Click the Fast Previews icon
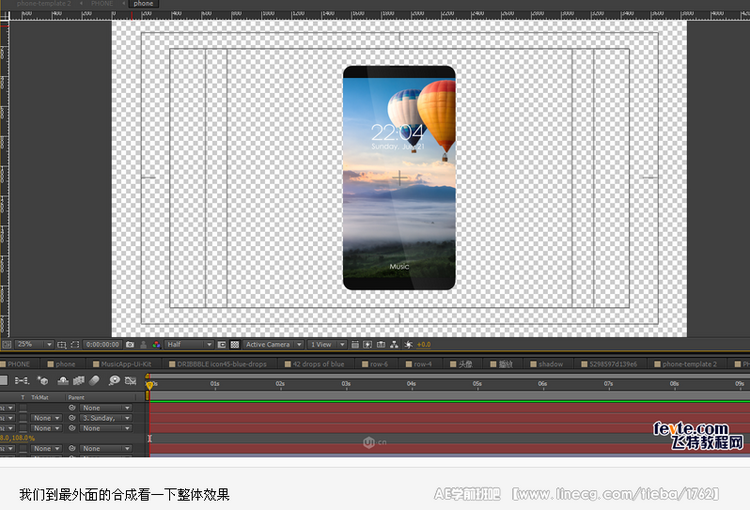Image resolution: width=750 pixels, height=510 pixels. click(x=368, y=344)
